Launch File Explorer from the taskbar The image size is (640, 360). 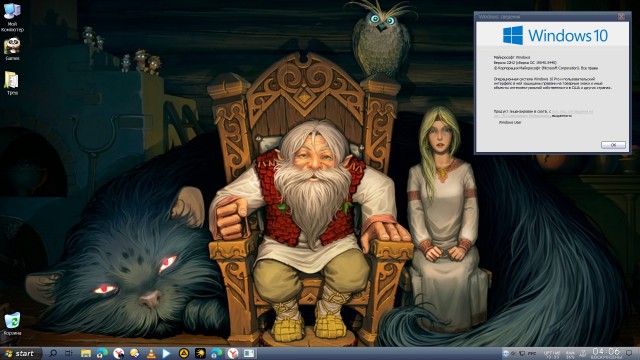tap(86, 353)
